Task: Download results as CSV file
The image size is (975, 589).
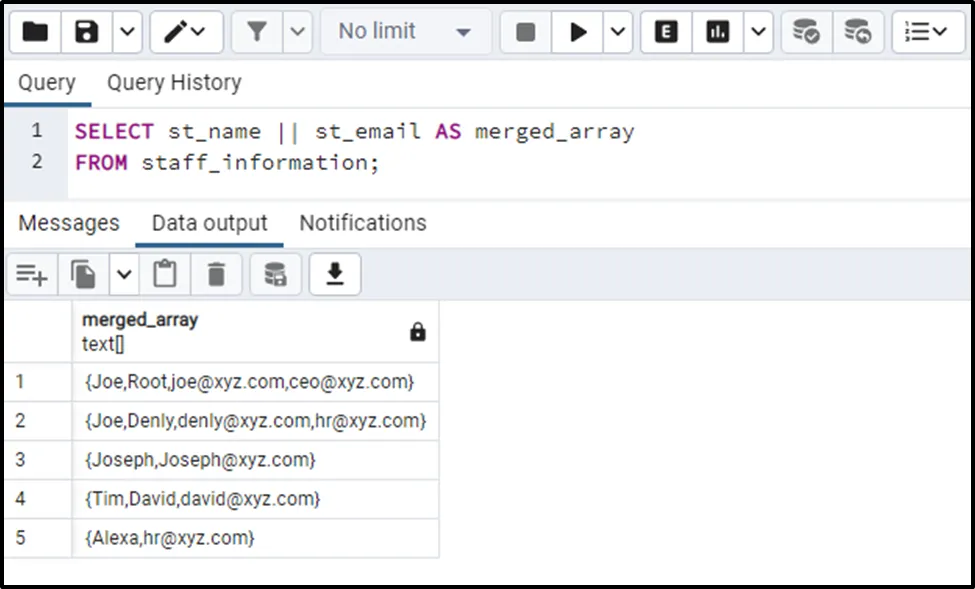Action: [x=335, y=274]
